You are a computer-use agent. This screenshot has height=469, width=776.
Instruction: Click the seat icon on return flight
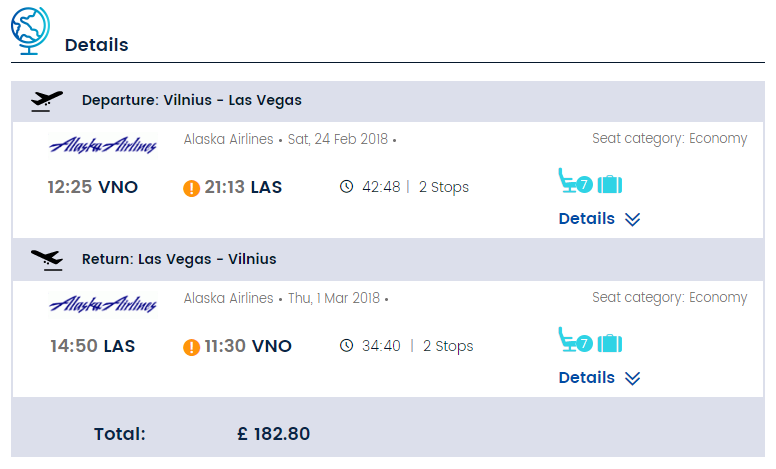tap(575, 339)
